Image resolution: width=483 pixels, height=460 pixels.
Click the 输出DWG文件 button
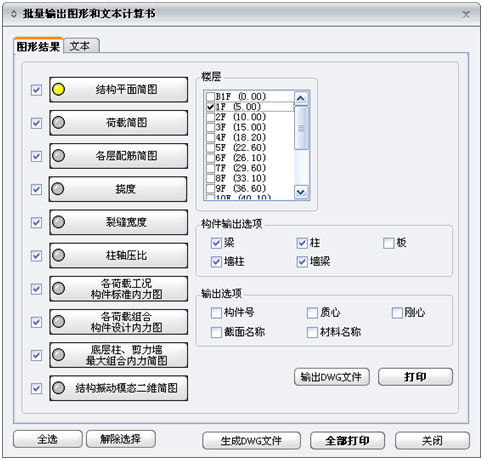click(x=332, y=377)
